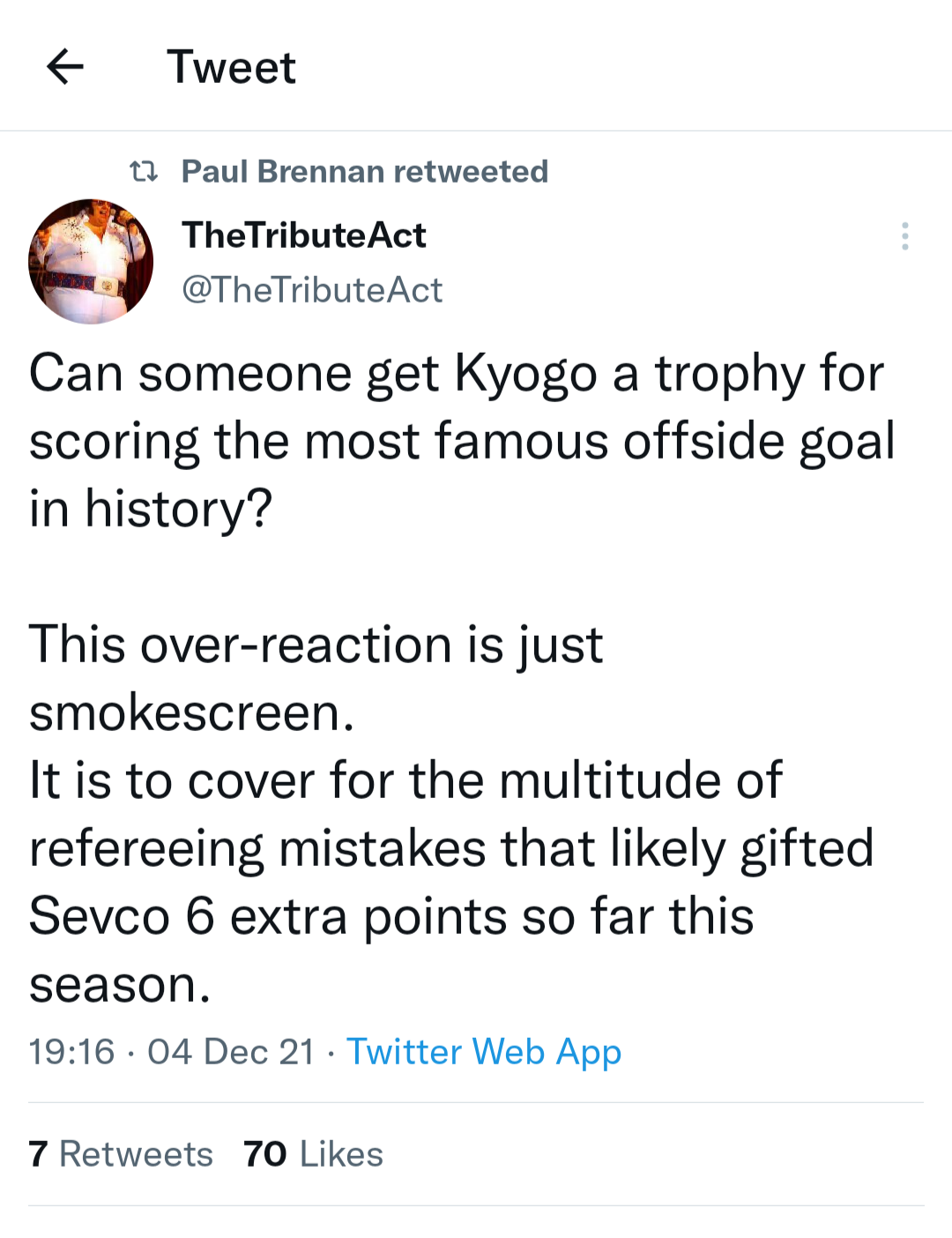The width and height of the screenshot is (952, 1238).
Task: Click the paragraph ending with in history?
Action: 462,441
